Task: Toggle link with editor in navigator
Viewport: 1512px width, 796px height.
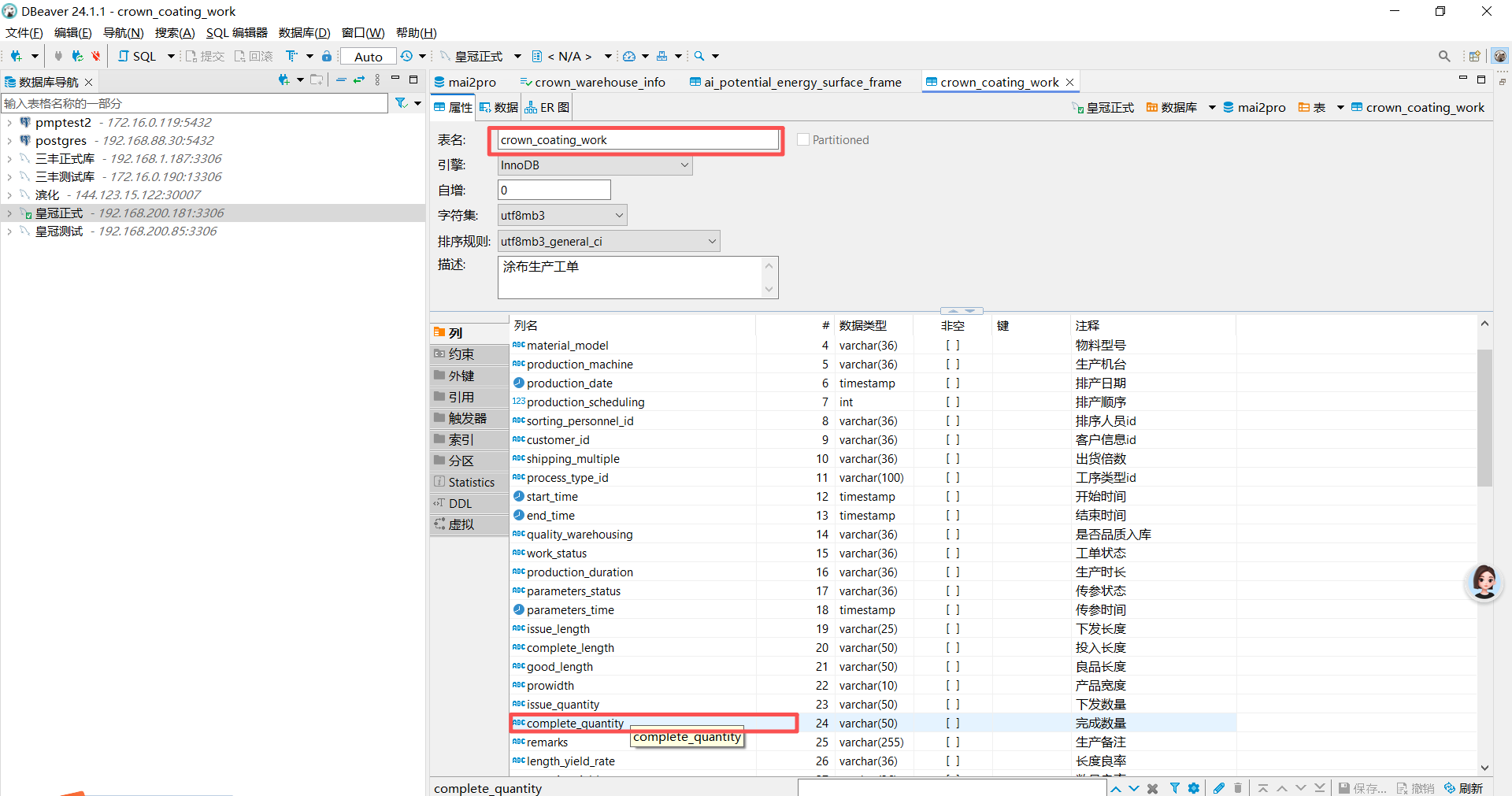Action: pos(359,80)
